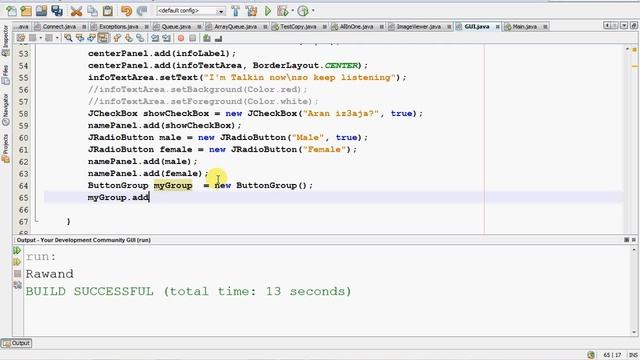Re-run with different parameters in Output panel
The width and height of the screenshot is (640, 360).
pos(17,262)
